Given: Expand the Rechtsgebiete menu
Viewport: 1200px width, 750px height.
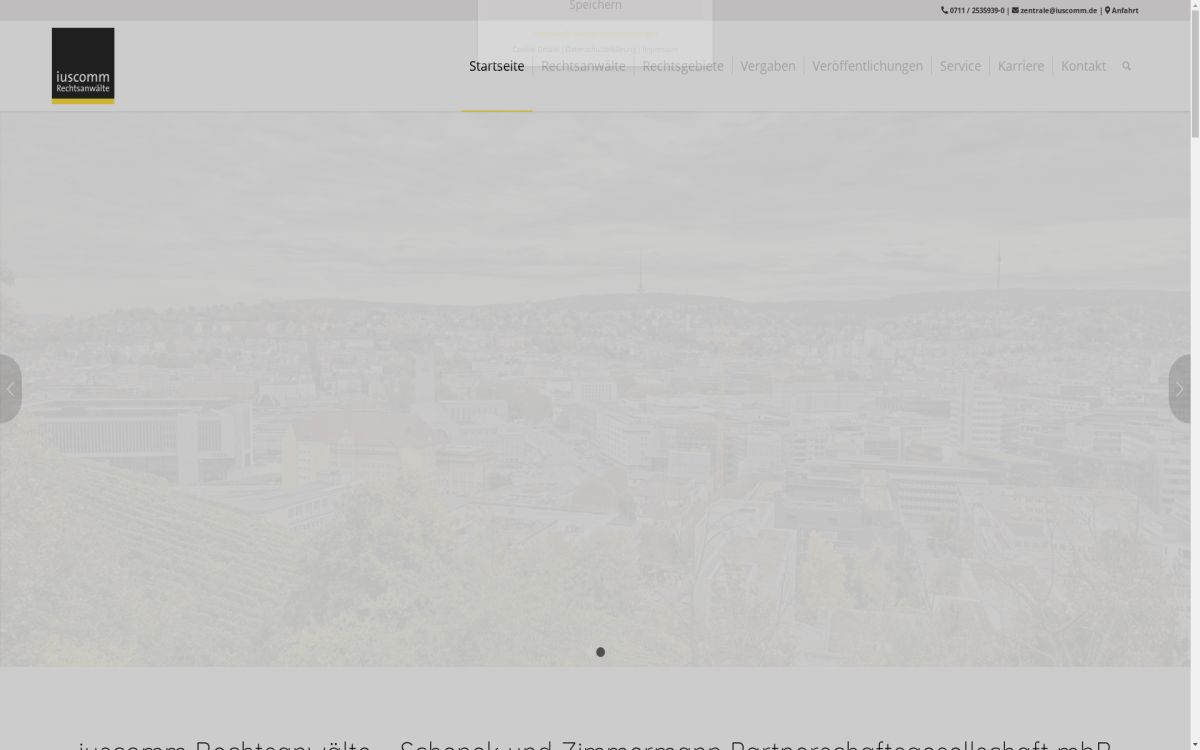Looking at the screenshot, I should [x=683, y=66].
